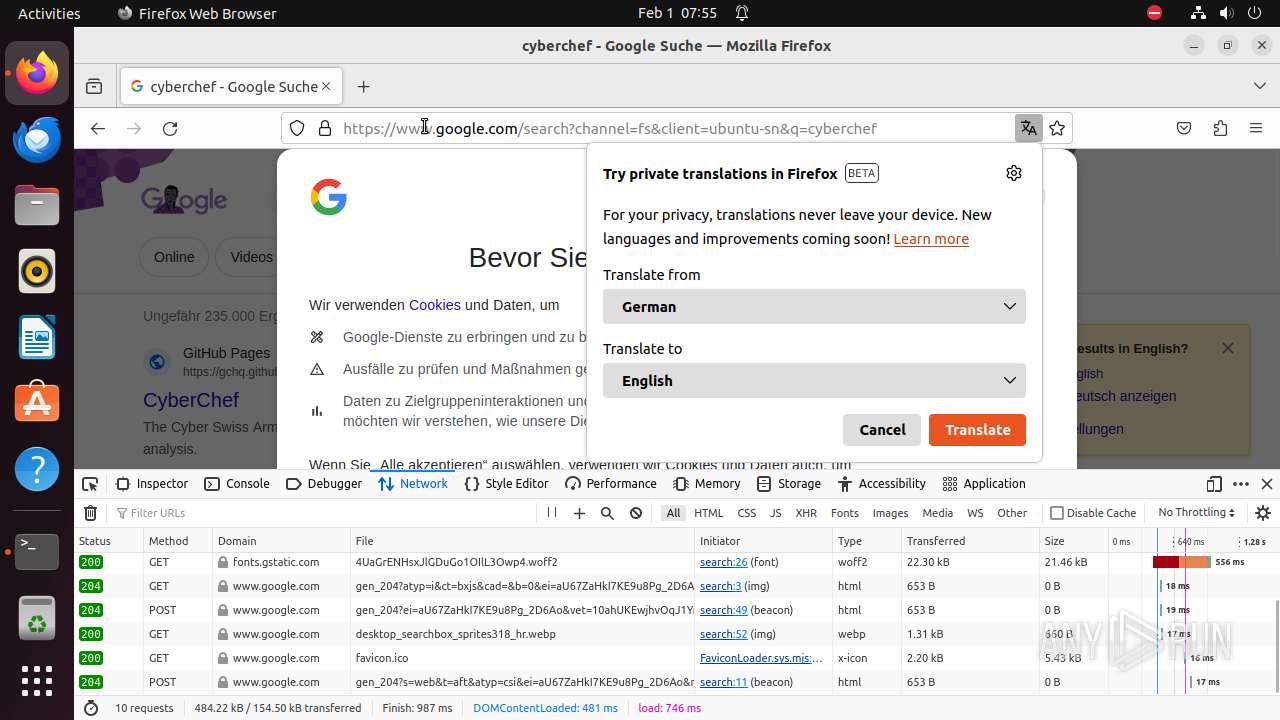Open translation settings gear icon
Screen dimensions: 1280x720
[x=1014, y=173]
